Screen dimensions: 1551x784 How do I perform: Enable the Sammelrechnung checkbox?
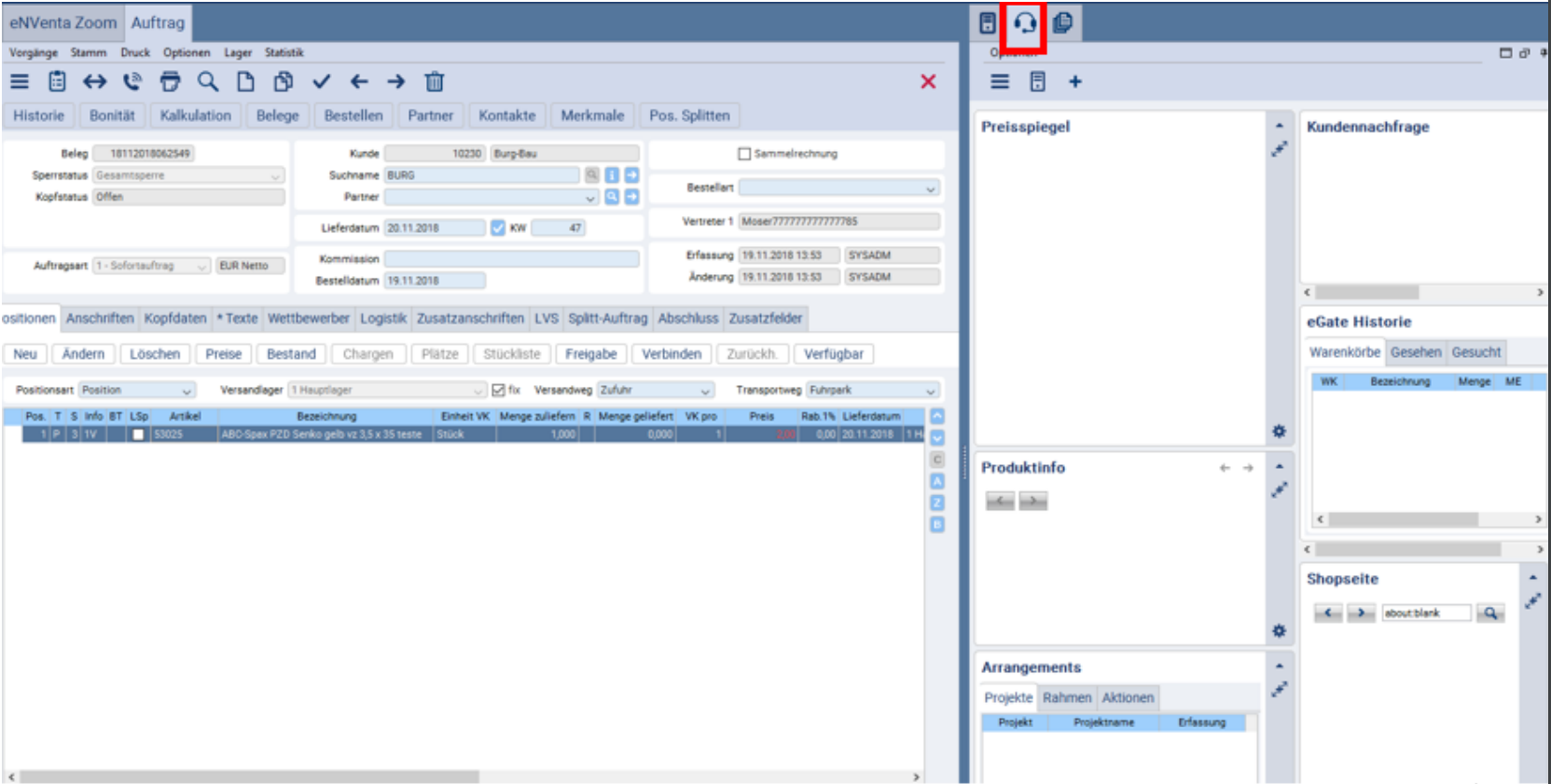pyautogui.click(x=744, y=154)
